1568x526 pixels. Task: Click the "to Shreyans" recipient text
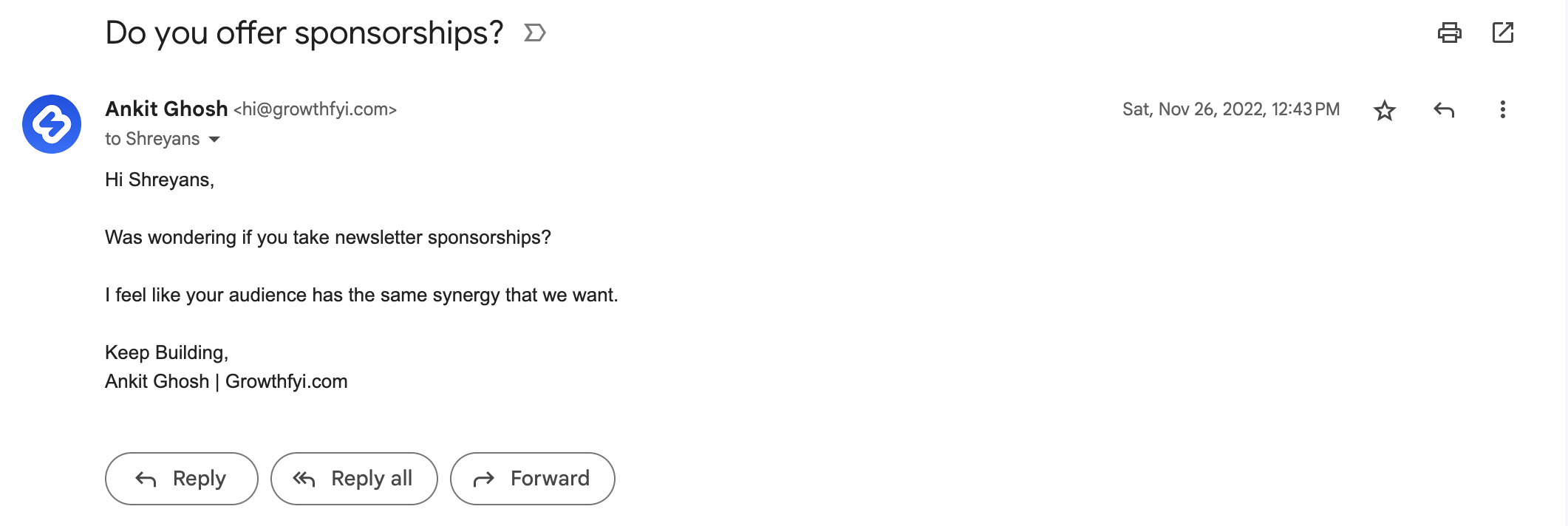tap(152, 139)
